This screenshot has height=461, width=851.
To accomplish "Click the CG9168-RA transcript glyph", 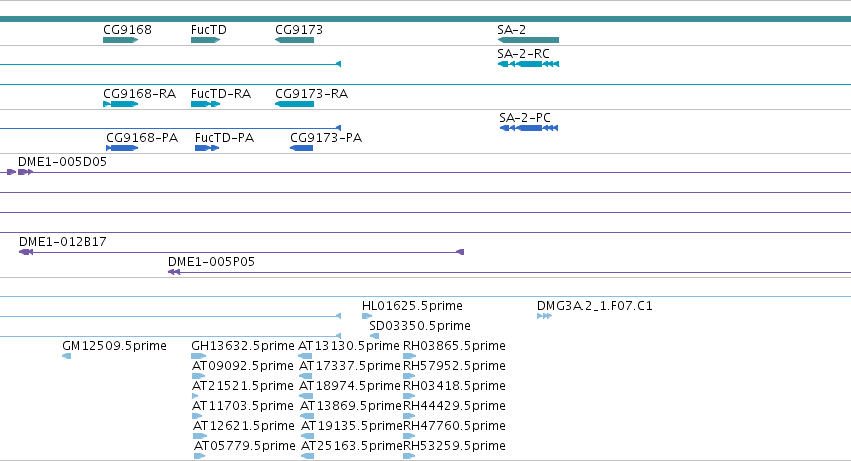I will coord(120,104).
